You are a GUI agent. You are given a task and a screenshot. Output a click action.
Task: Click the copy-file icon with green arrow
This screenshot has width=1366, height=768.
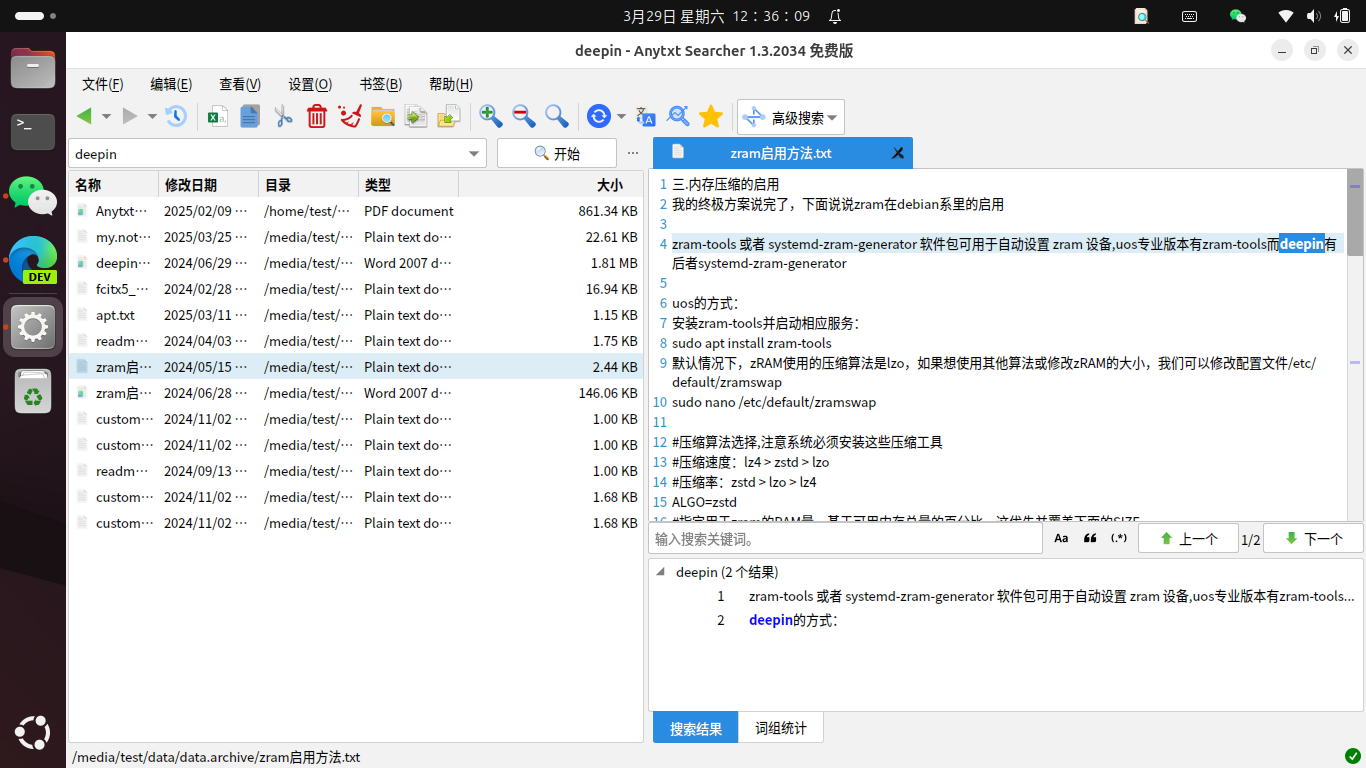pyautogui.click(x=416, y=117)
